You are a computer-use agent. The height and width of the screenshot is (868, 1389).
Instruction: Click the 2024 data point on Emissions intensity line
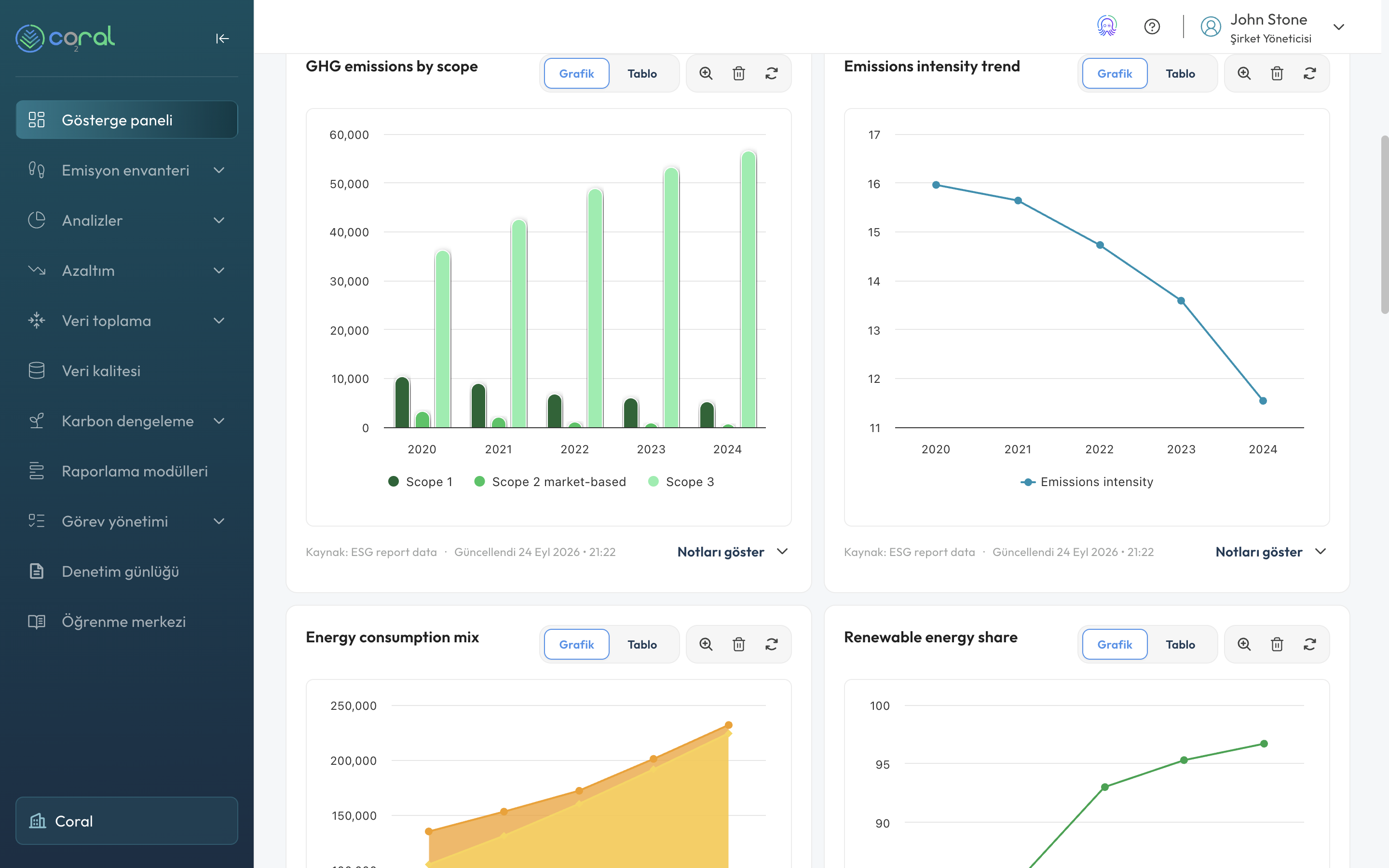(x=1263, y=401)
